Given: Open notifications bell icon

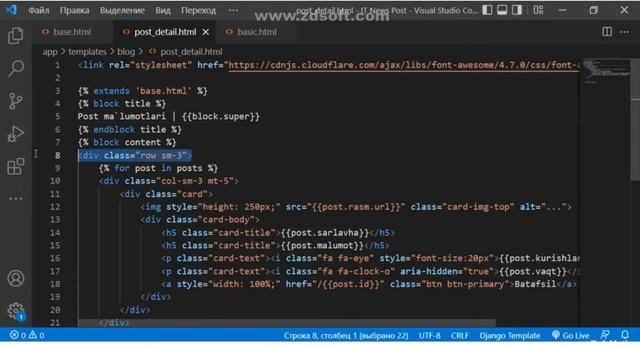Looking at the screenshot, I should click(624, 336).
